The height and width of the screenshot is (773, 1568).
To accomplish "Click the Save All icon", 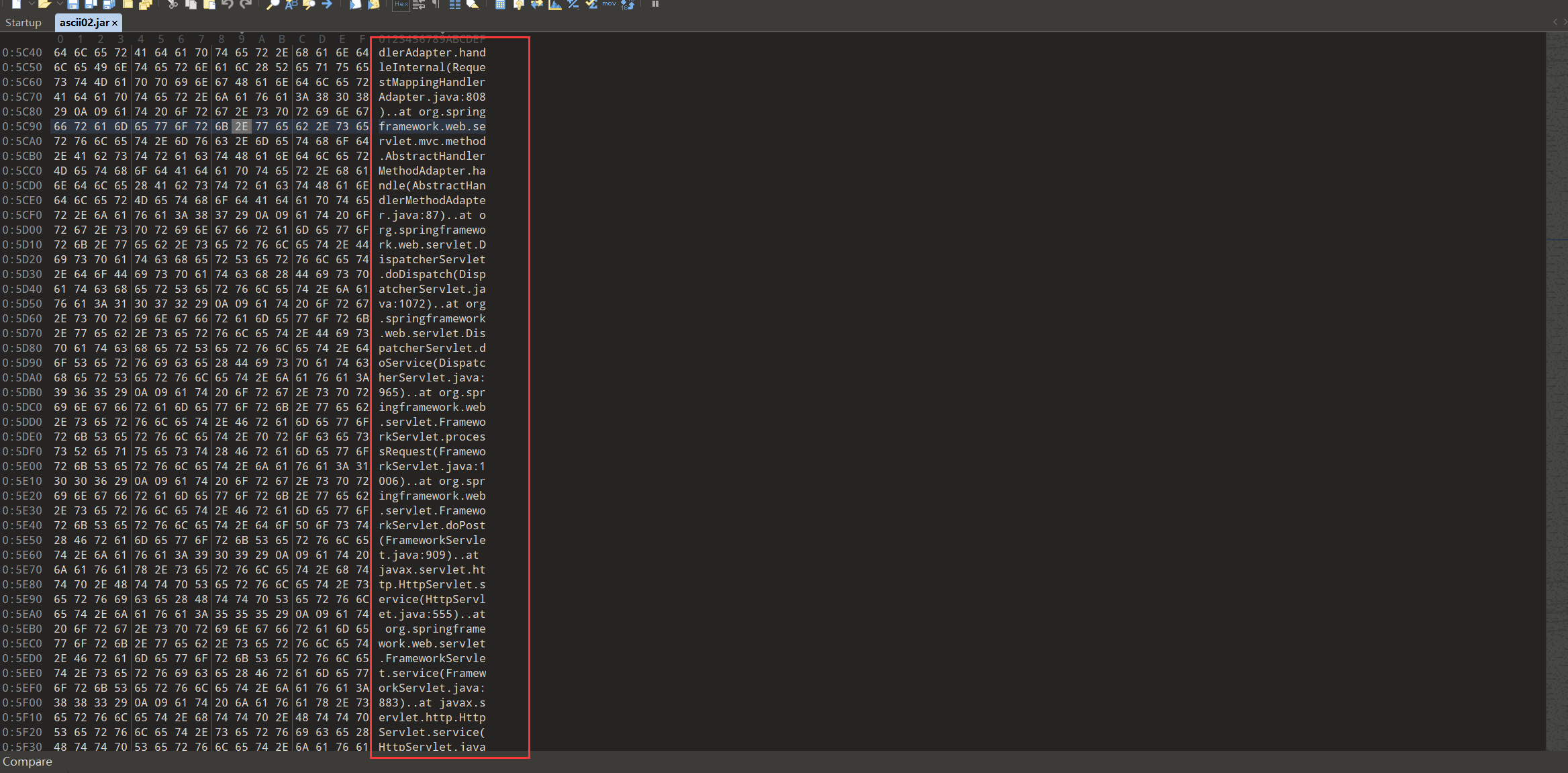I will [x=109, y=4].
